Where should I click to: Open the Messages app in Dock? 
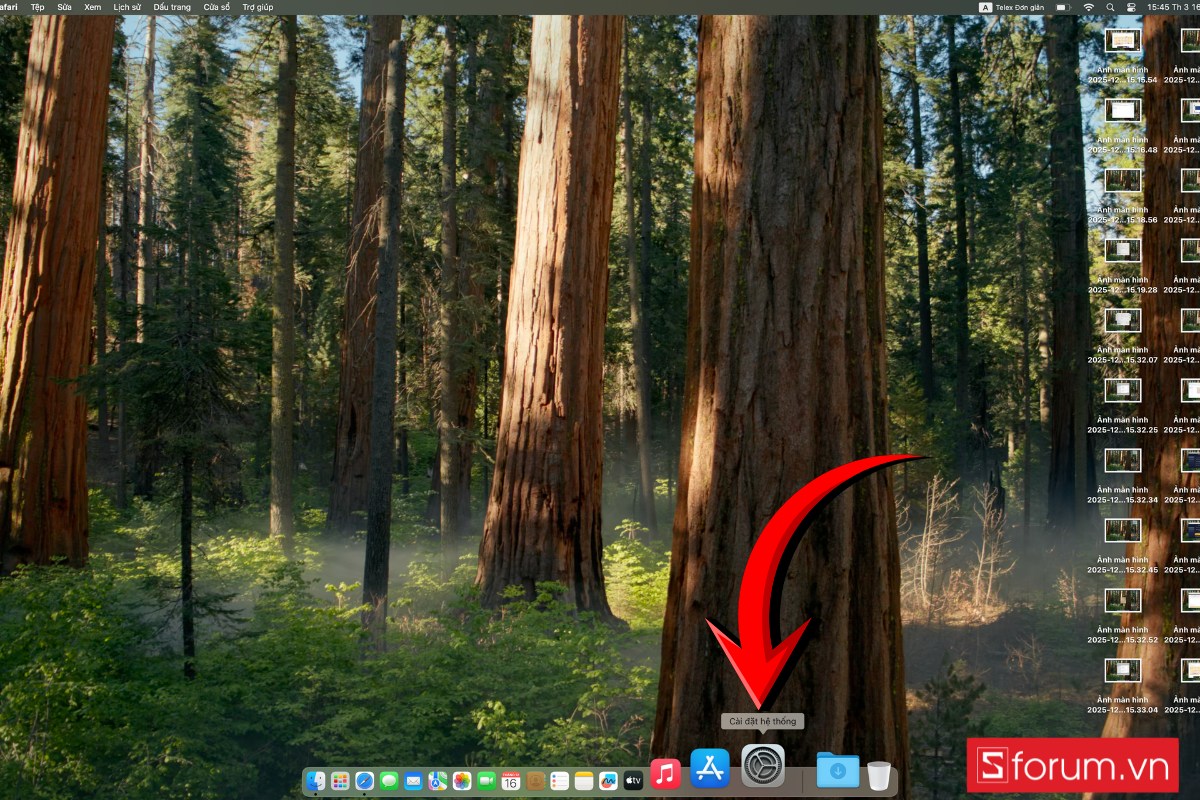pyautogui.click(x=389, y=781)
